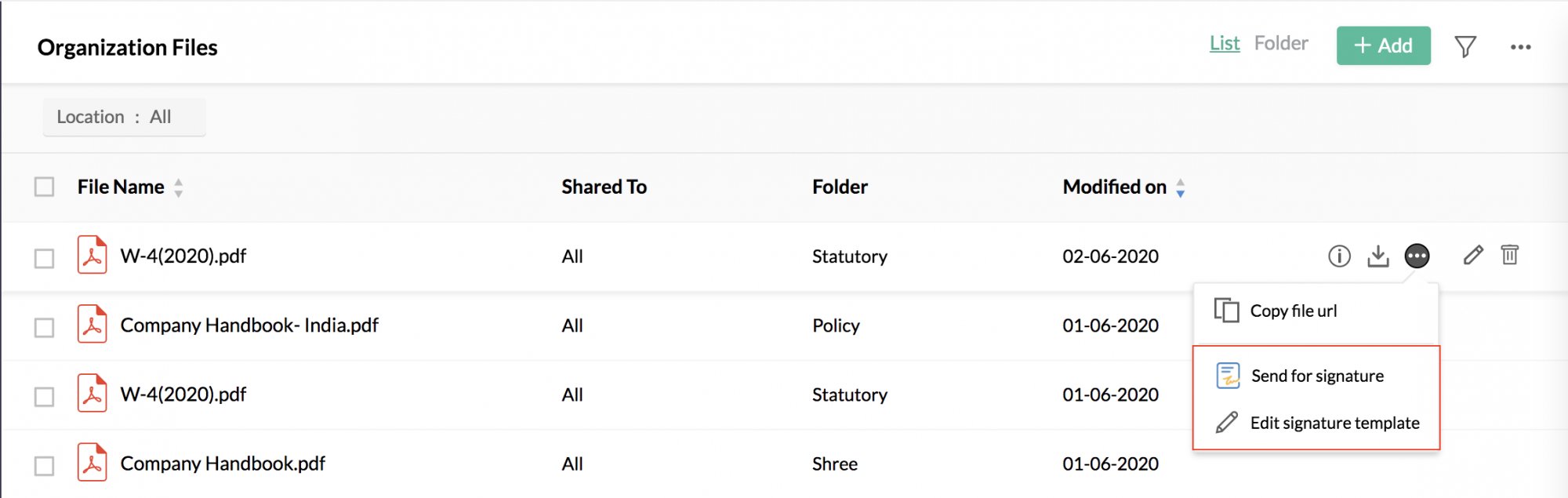This screenshot has height=498, width=1568.
Task: View info for first W-4(2020).pdf
Action: click(x=1339, y=256)
